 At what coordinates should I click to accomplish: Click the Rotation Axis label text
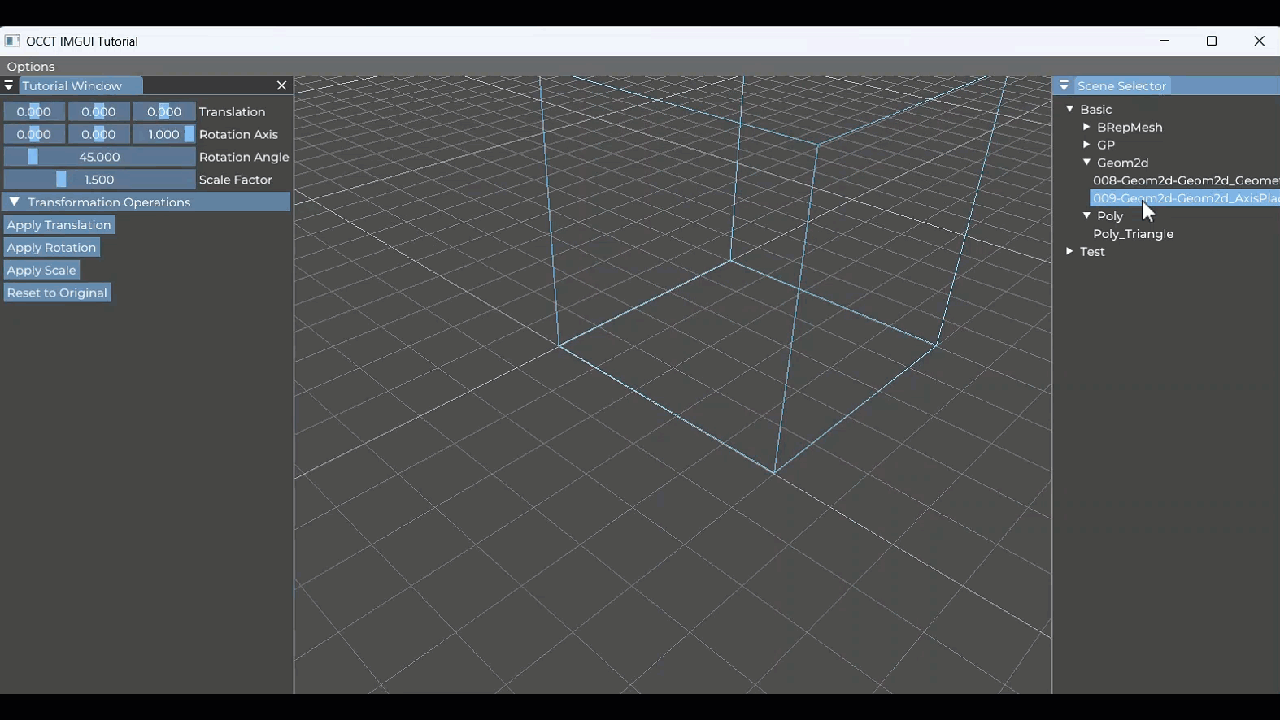pyautogui.click(x=238, y=134)
